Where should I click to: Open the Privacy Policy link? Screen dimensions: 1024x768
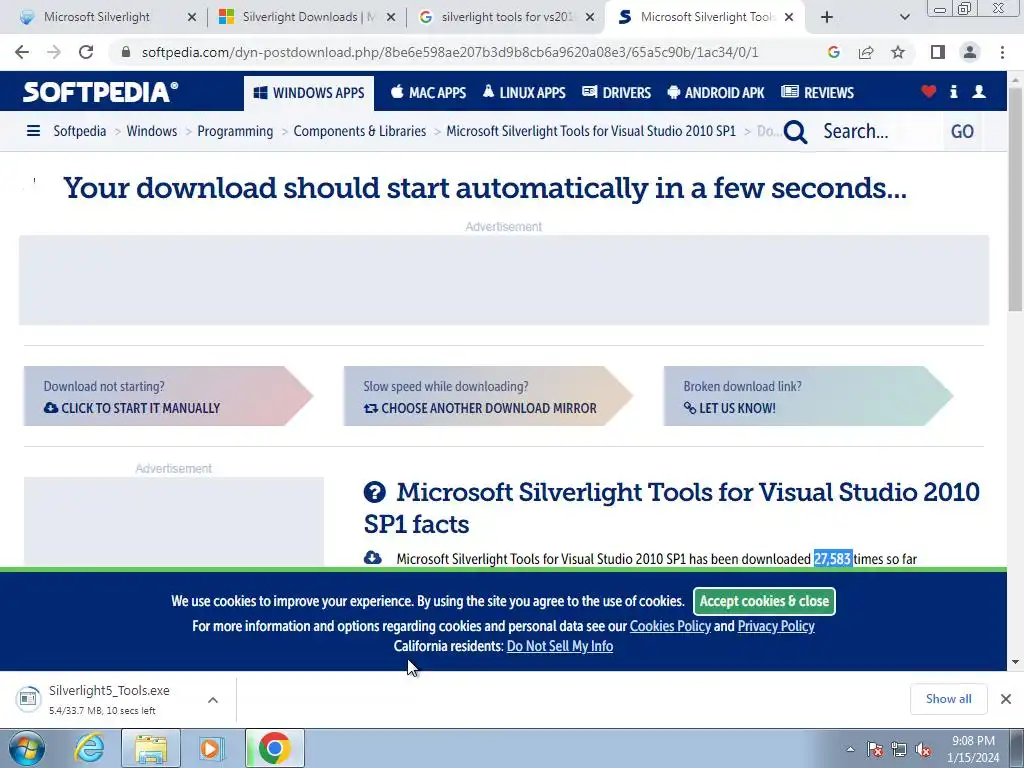click(x=776, y=626)
